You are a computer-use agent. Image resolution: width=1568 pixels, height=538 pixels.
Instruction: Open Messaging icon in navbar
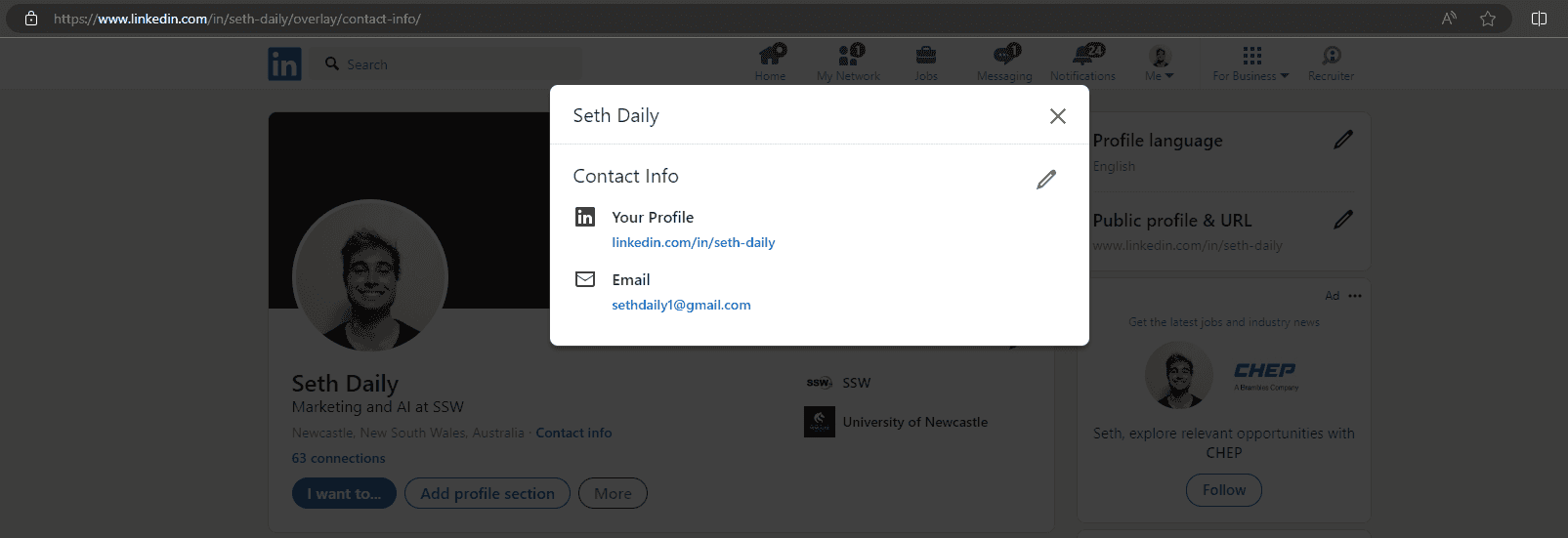[1004, 57]
